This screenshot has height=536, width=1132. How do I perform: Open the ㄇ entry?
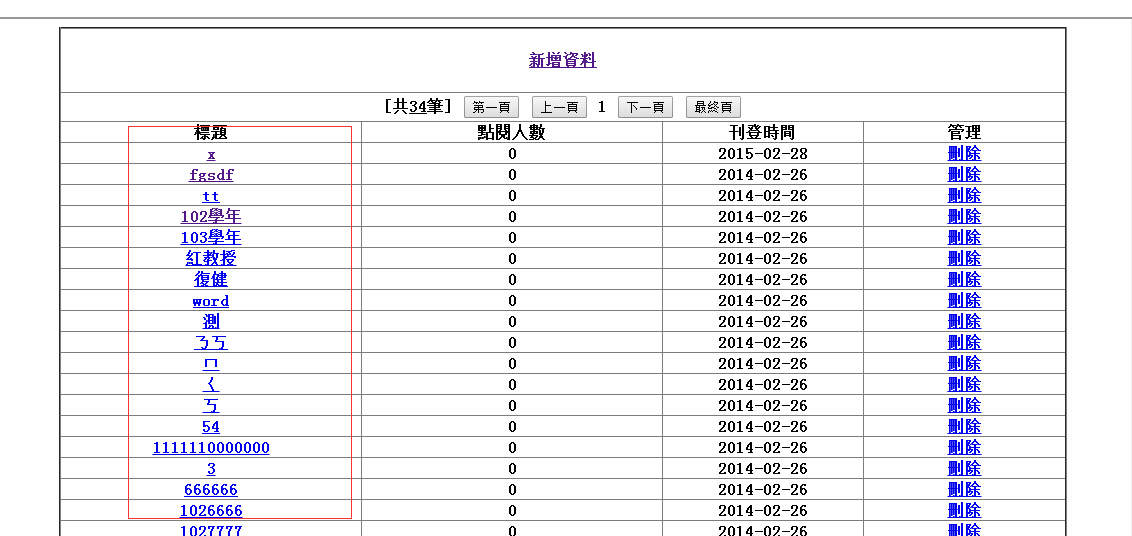tap(211, 363)
